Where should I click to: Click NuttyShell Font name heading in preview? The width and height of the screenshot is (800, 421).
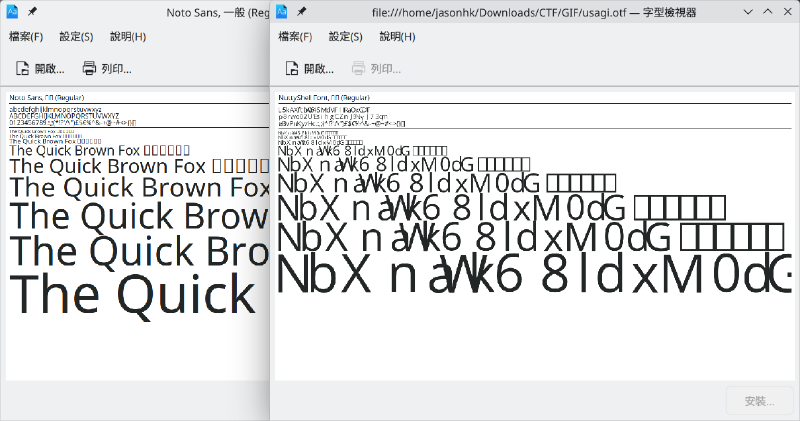[324, 97]
